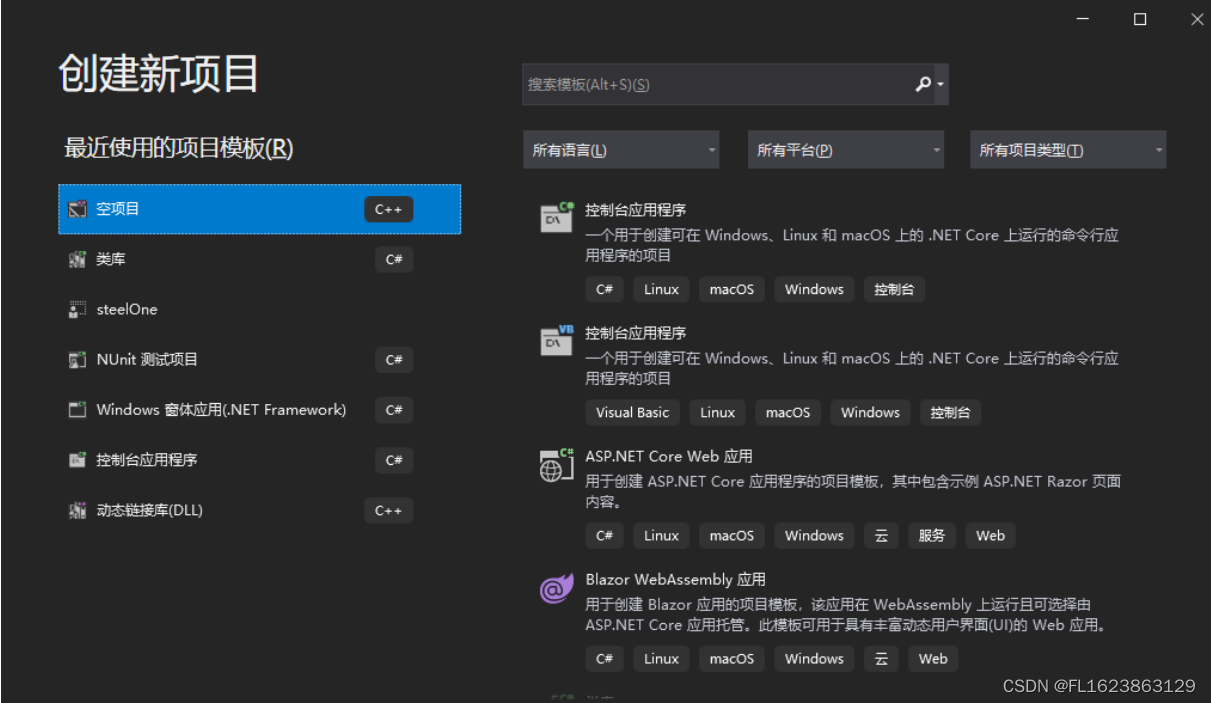The width and height of the screenshot is (1211, 703).
Task: Click the Blazor WebAssembly purple icon
Action: tap(557, 588)
